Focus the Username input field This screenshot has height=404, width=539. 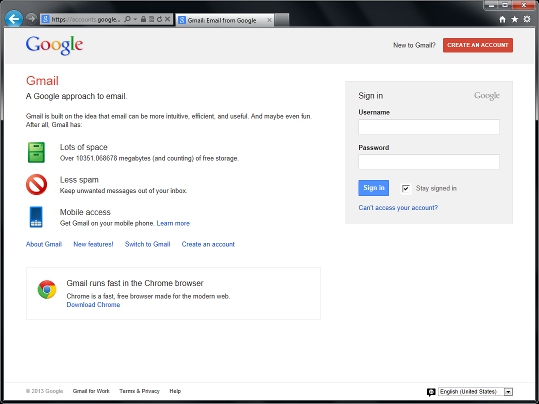(x=429, y=127)
